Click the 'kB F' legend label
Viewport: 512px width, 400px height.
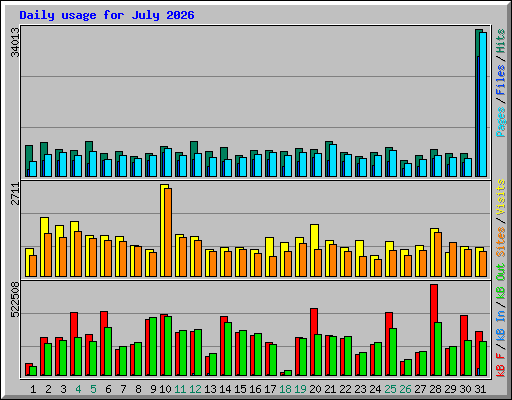[501, 364]
